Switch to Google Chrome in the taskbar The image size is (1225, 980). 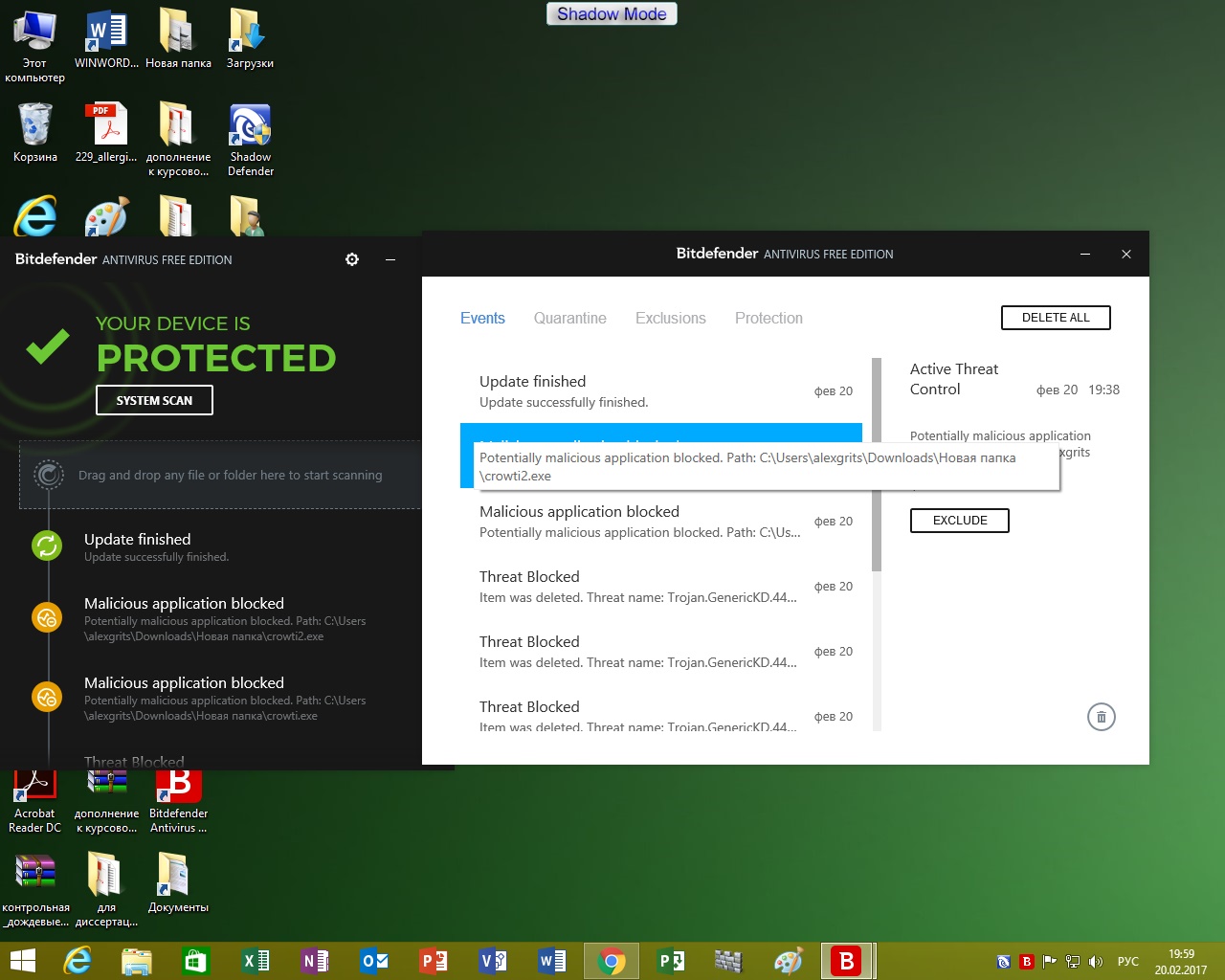(x=612, y=961)
